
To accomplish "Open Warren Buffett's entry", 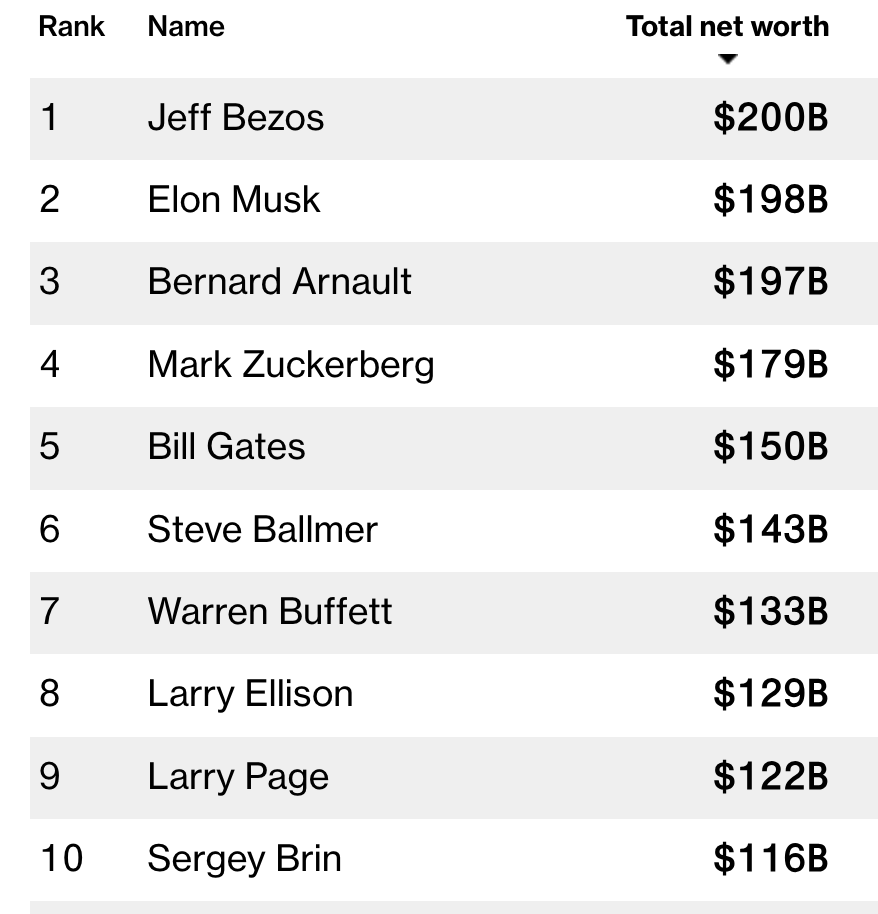I will pos(270,611).
